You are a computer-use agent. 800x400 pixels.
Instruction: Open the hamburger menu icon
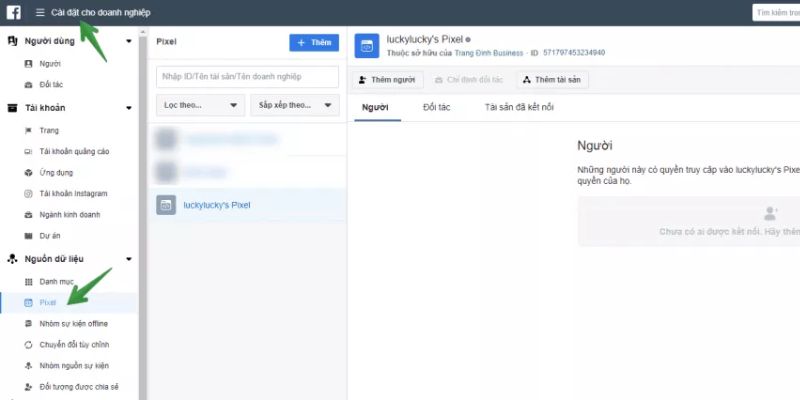click(x=40, y=13)
